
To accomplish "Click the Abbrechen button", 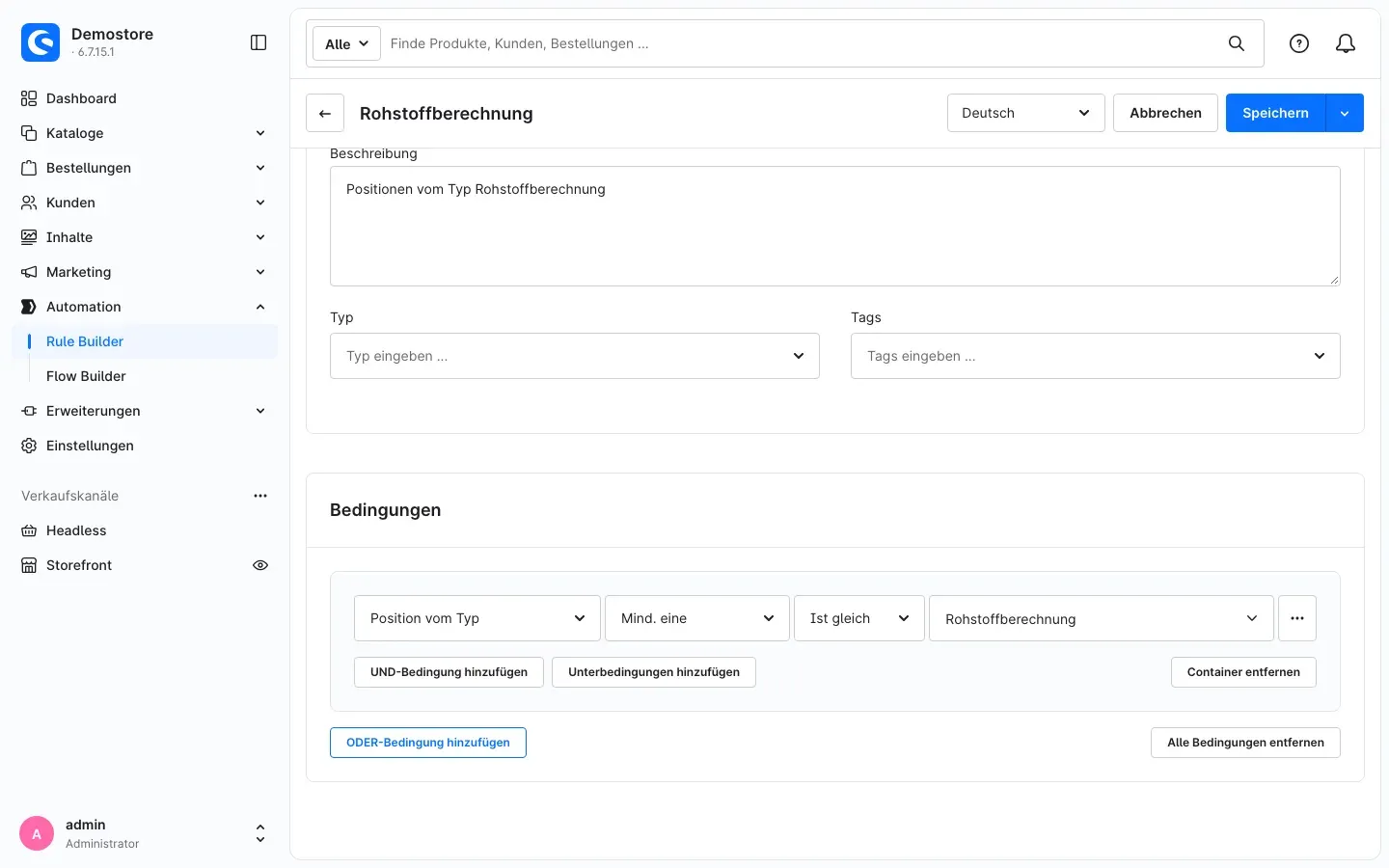I will [1165, 113].
